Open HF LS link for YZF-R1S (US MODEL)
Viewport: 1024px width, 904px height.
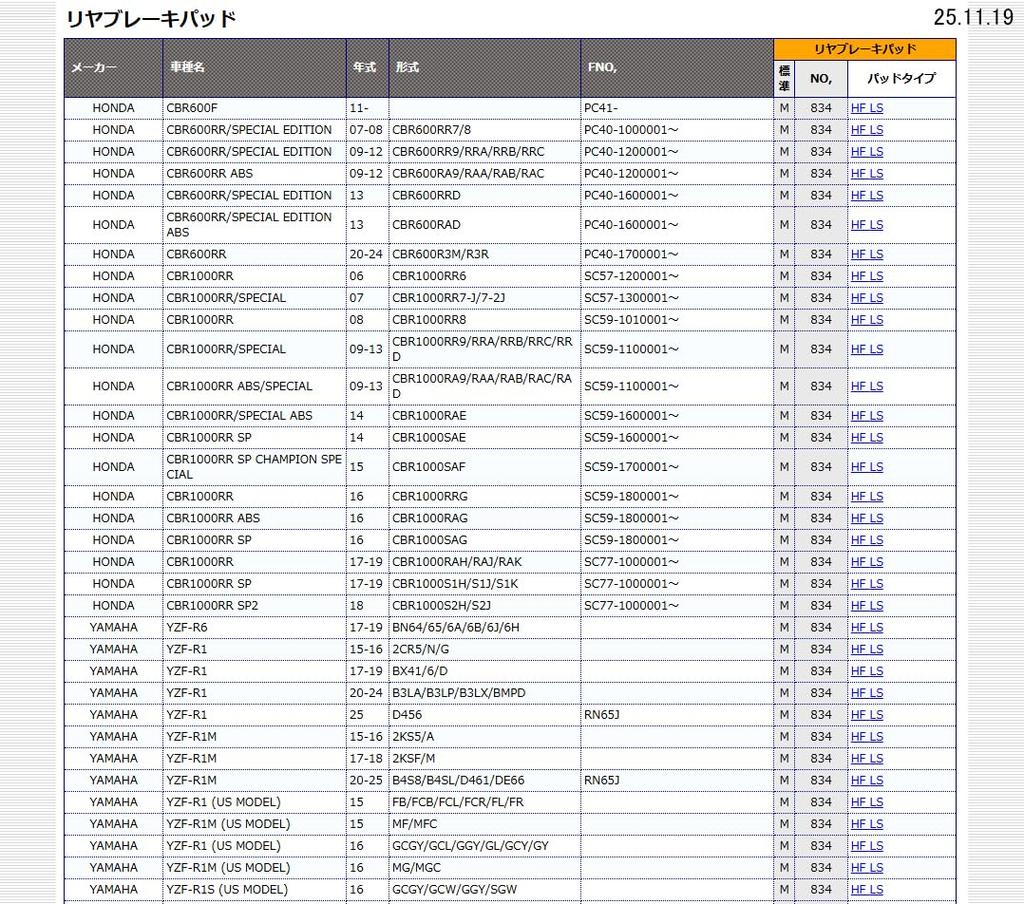coord(866,890)
